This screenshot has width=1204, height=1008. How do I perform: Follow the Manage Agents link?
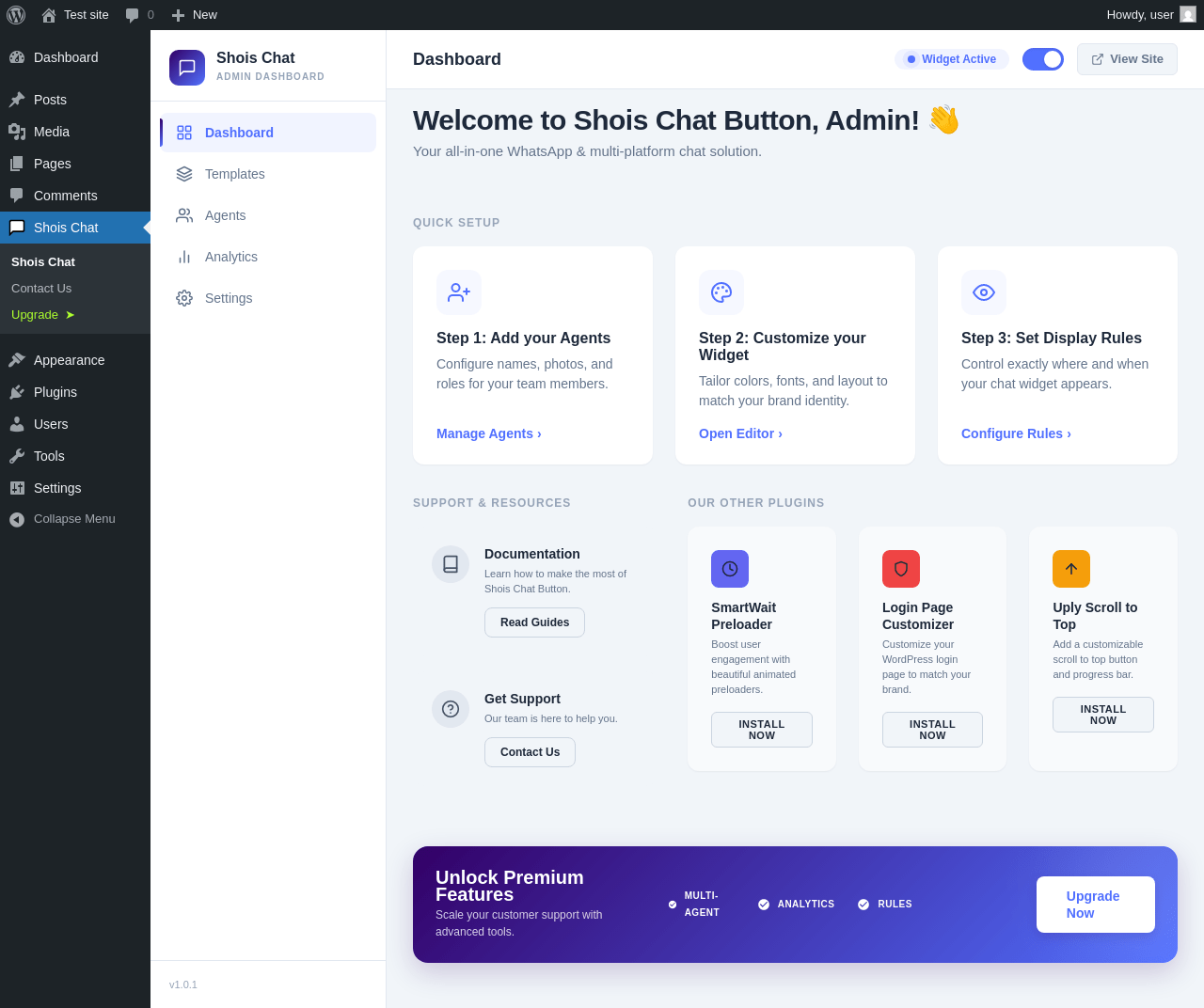coord(489,433)
